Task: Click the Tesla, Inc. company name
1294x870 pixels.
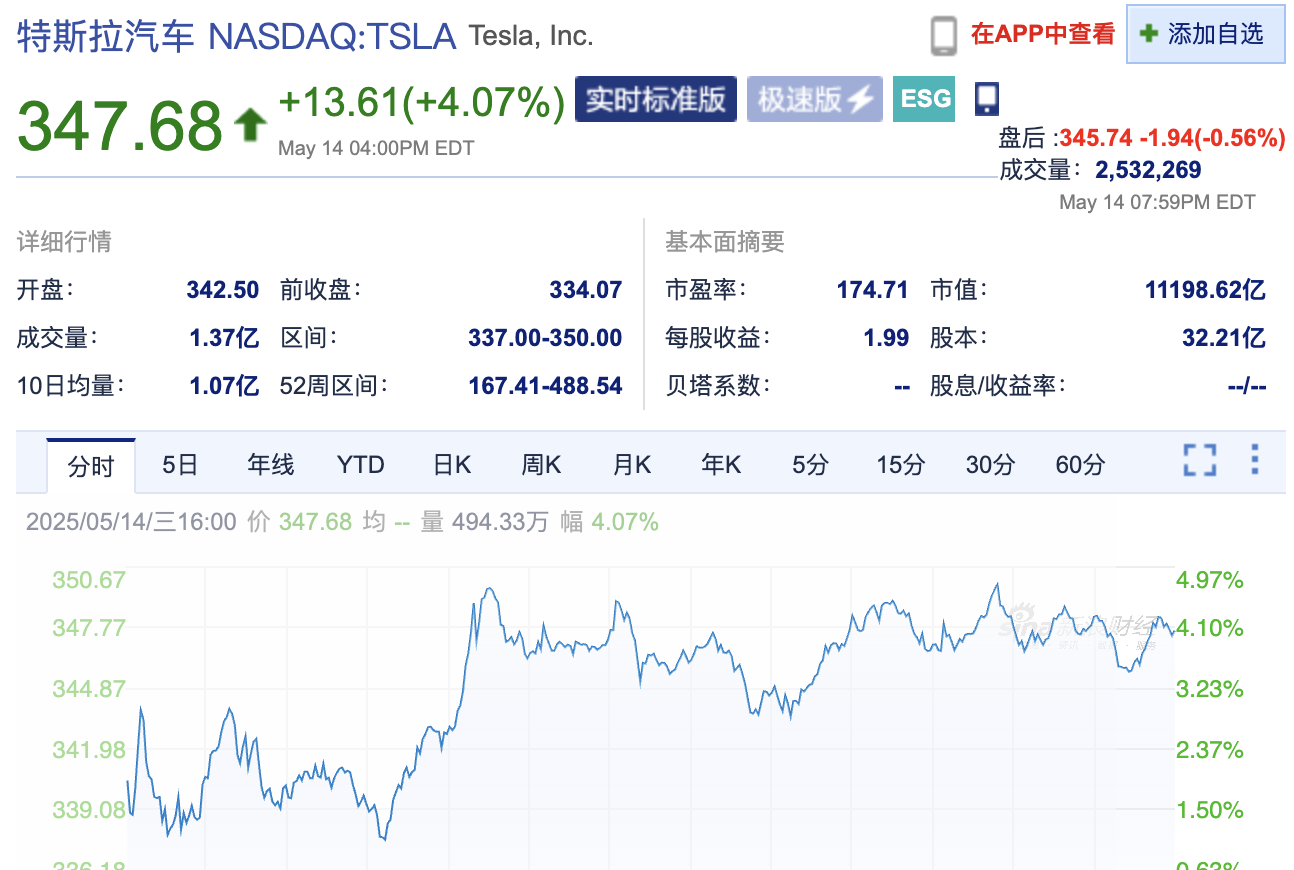Action: [531, 37]
